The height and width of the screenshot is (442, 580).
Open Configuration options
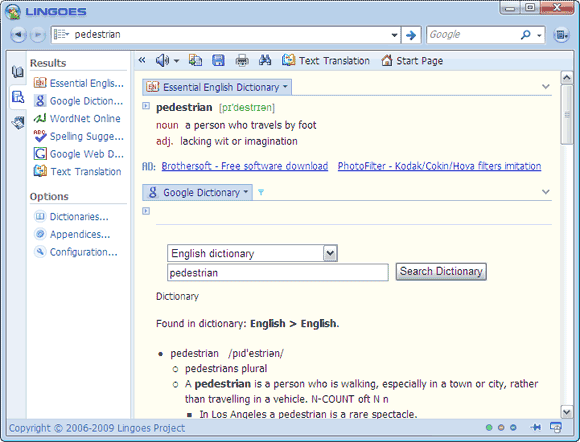click(76, 252)
